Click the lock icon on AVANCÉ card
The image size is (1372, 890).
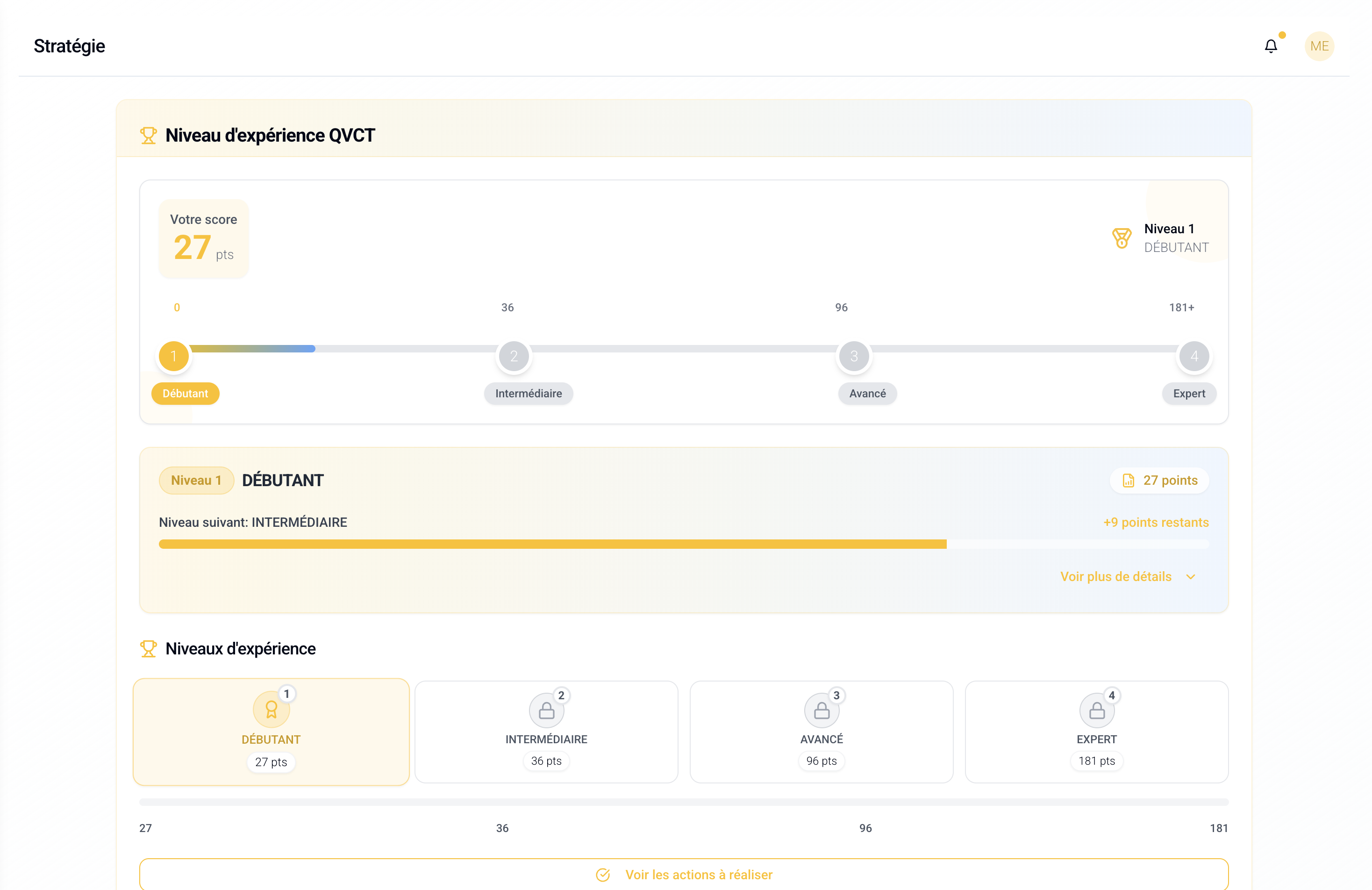tap(821, 711)
